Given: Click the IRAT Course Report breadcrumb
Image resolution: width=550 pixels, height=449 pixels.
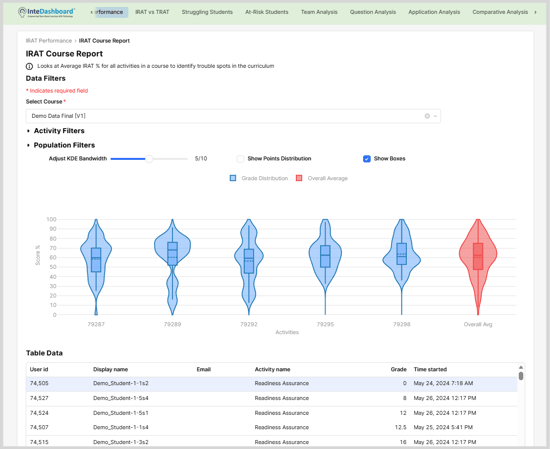Looking at the screenshot, I should coord(104,41).
